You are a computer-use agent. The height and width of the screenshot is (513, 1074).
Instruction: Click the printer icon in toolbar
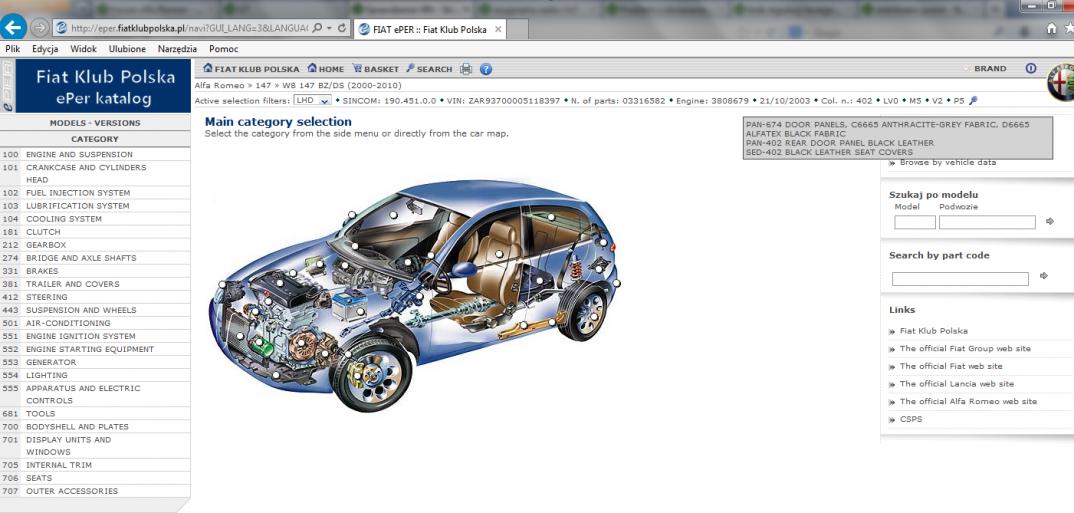(x=466, y=68)
